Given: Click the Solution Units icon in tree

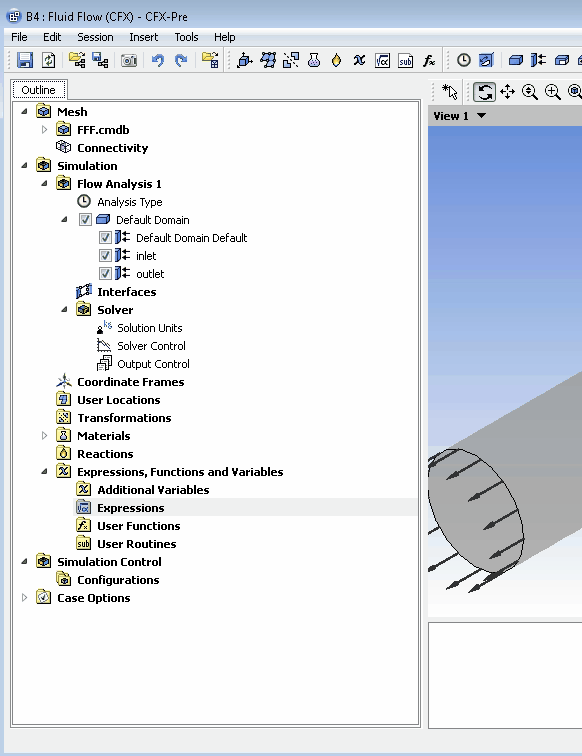Looking at the screenshot, I should pos(104,327).
